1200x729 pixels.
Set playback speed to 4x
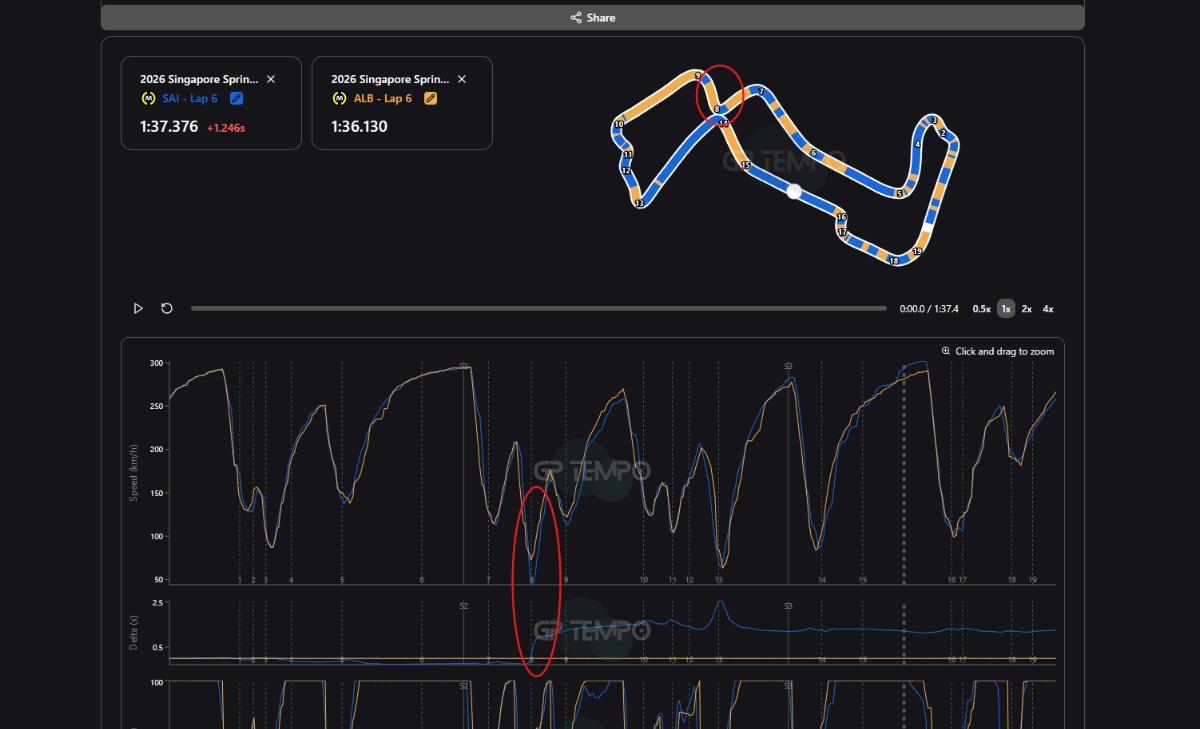tap(1048, 309)
